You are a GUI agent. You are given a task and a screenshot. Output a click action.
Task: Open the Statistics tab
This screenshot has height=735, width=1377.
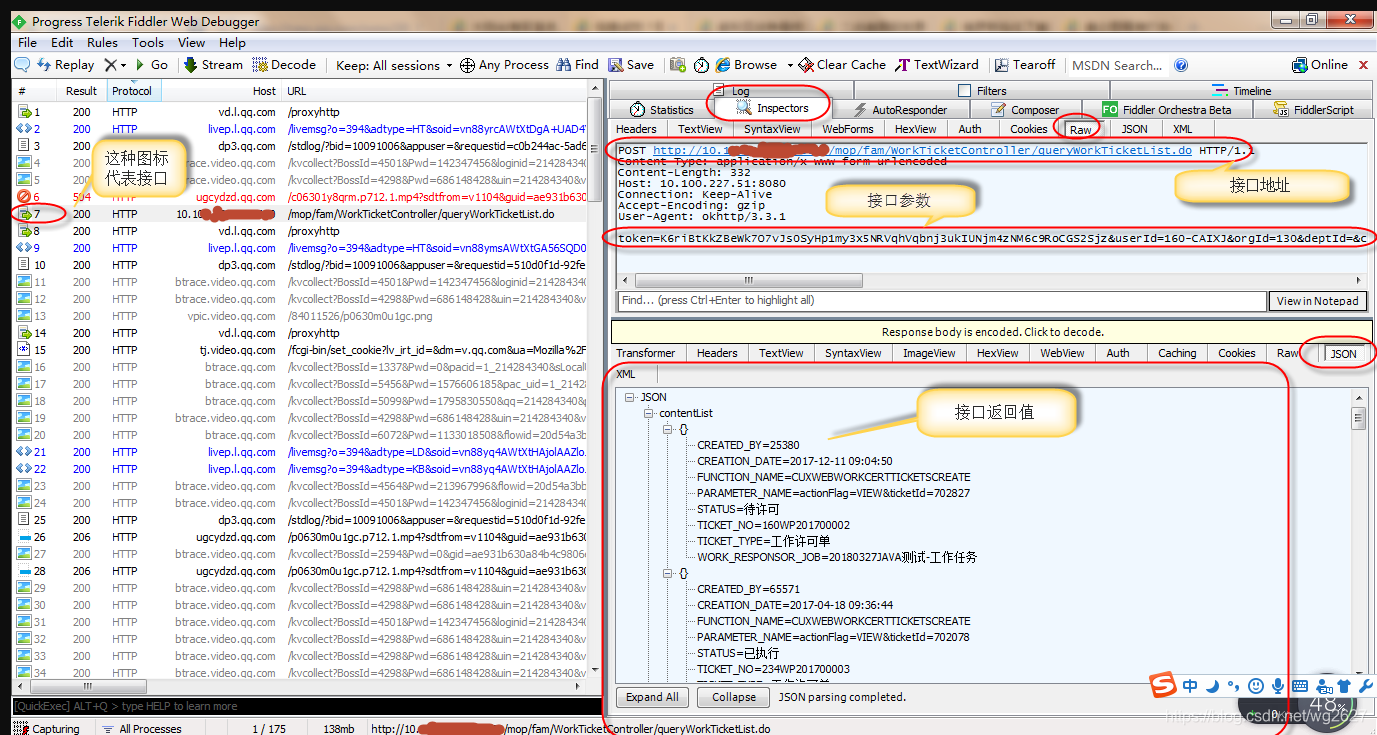[x=662, y=110]
